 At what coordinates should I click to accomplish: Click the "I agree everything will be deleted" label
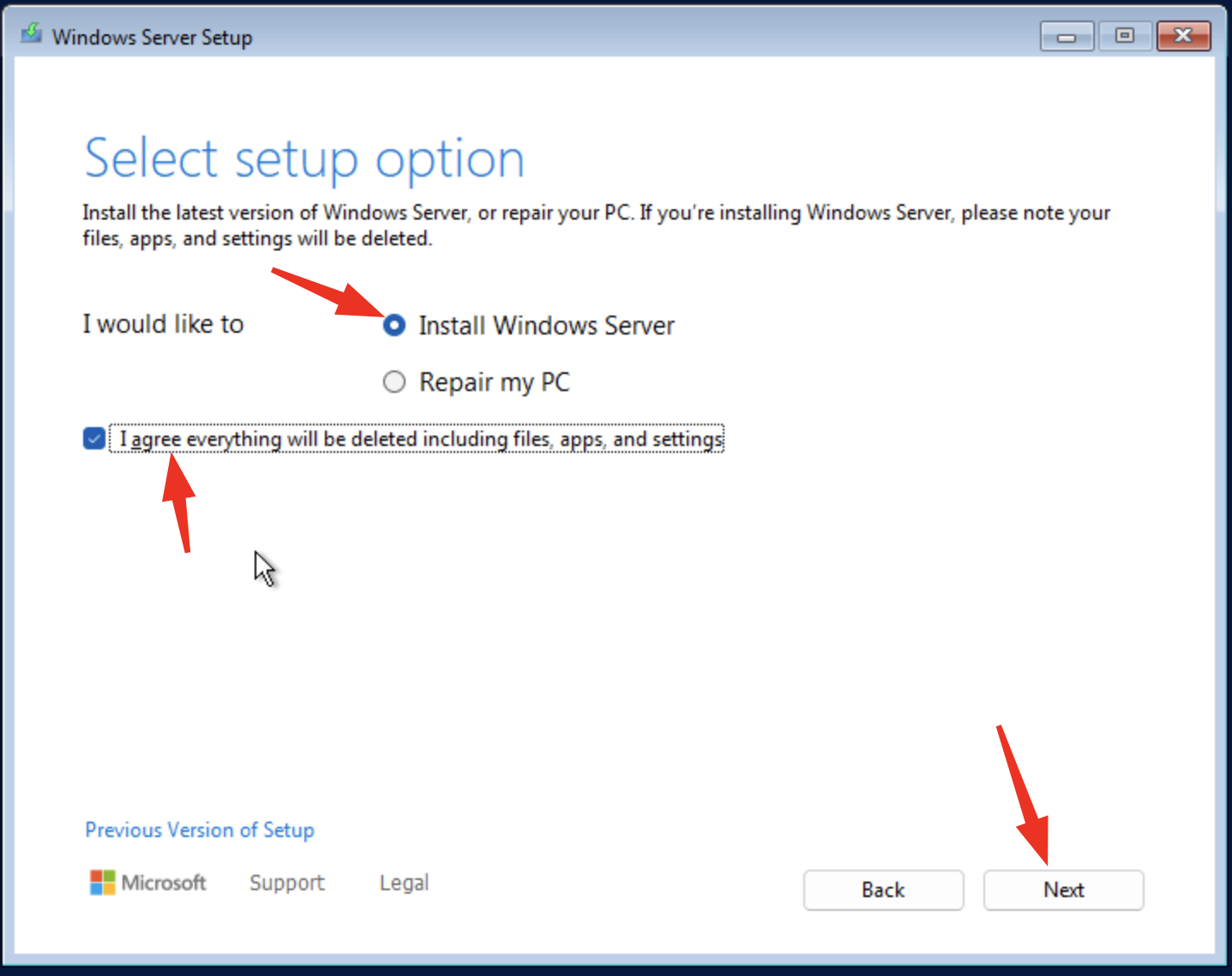coord(420,439)
